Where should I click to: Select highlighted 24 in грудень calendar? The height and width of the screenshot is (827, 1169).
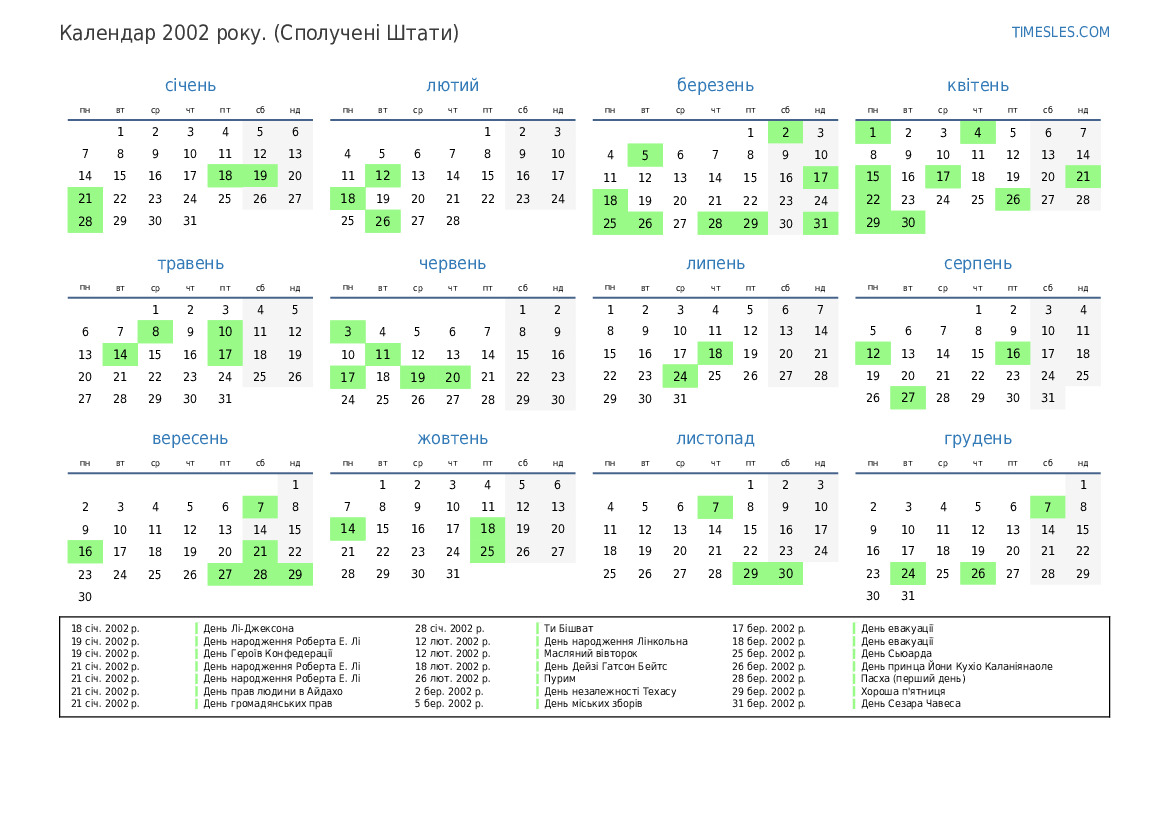point(907,575)
